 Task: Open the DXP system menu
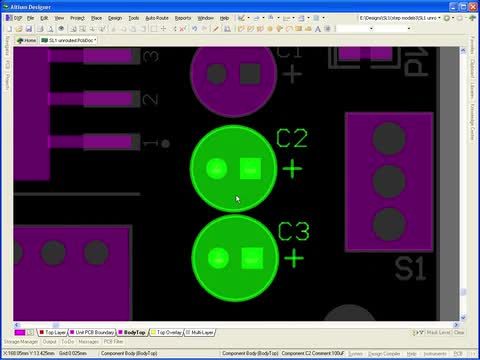click(x=14, y=18)
